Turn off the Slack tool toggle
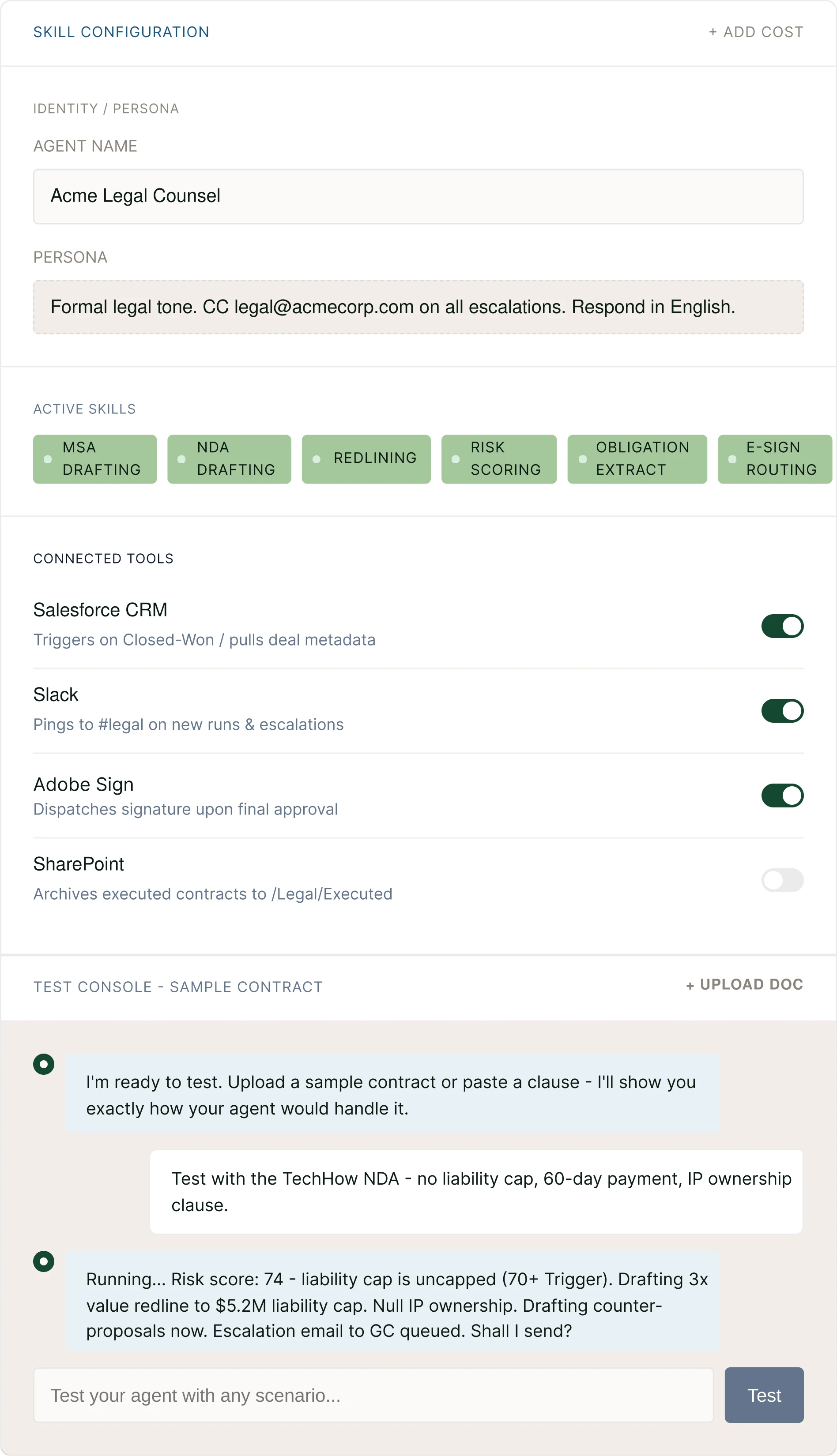This screenshot has width=837, height=1456. 782,710
